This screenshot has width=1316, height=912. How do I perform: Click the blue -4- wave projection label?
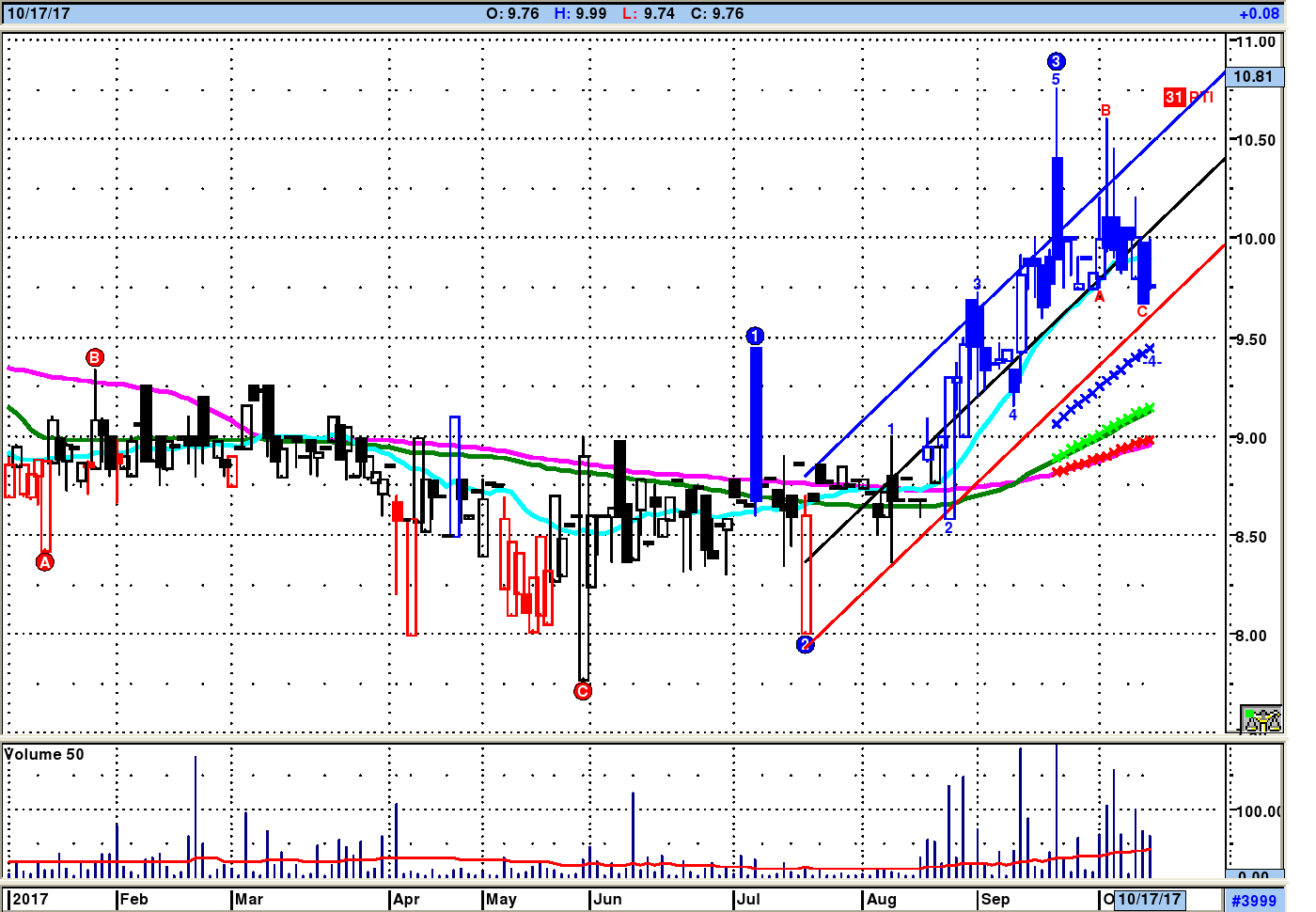[x=1153, y=361]
